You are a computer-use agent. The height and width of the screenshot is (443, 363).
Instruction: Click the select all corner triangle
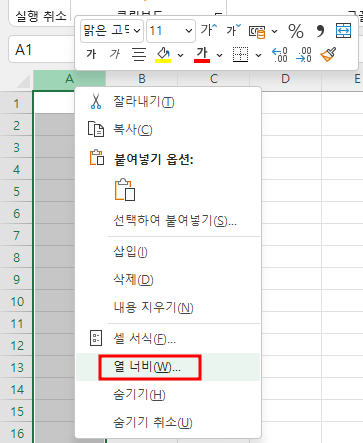[x=24, y=82]
